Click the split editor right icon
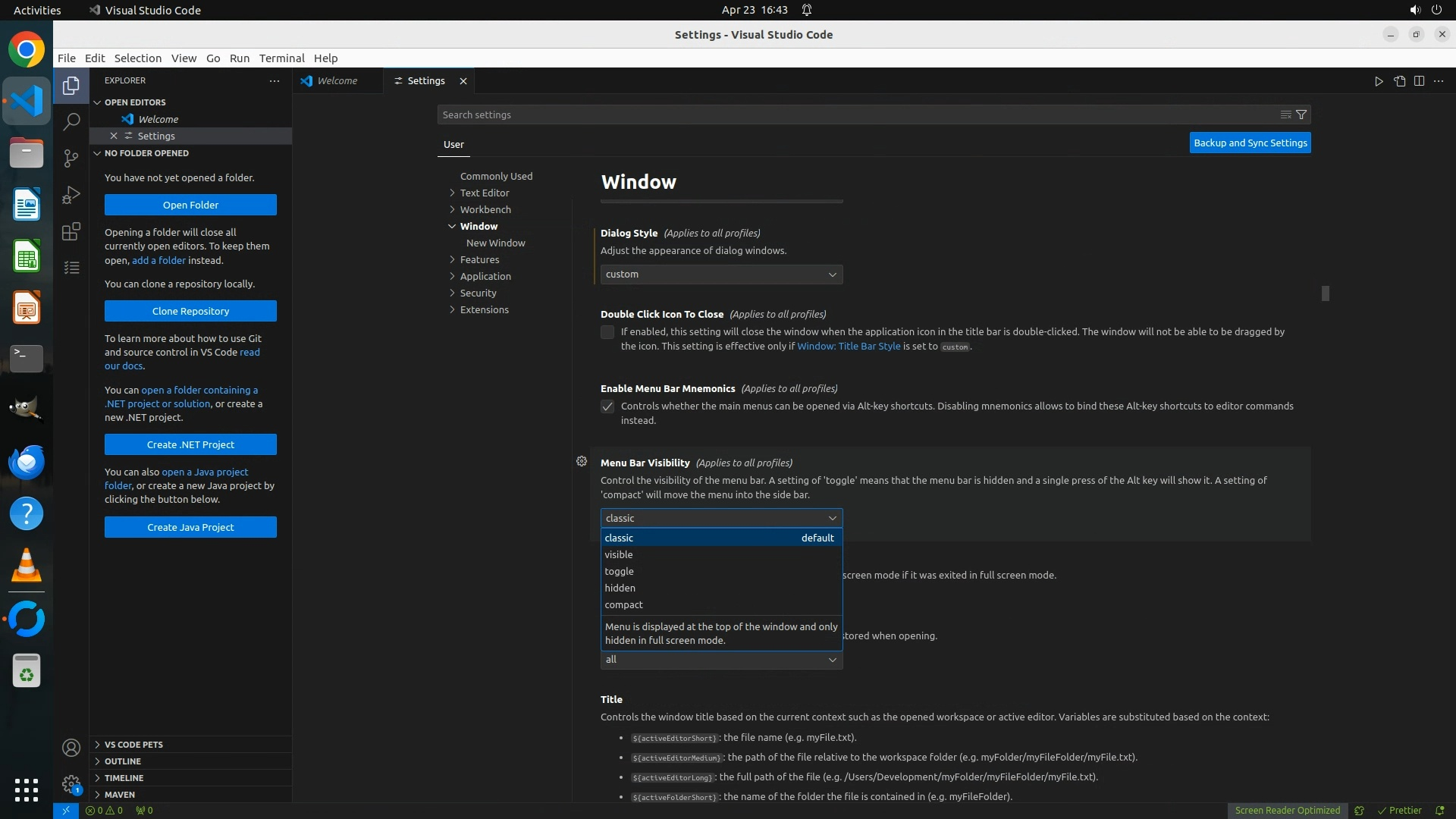Screen dimensions: 1456x819 [1419, 81]
